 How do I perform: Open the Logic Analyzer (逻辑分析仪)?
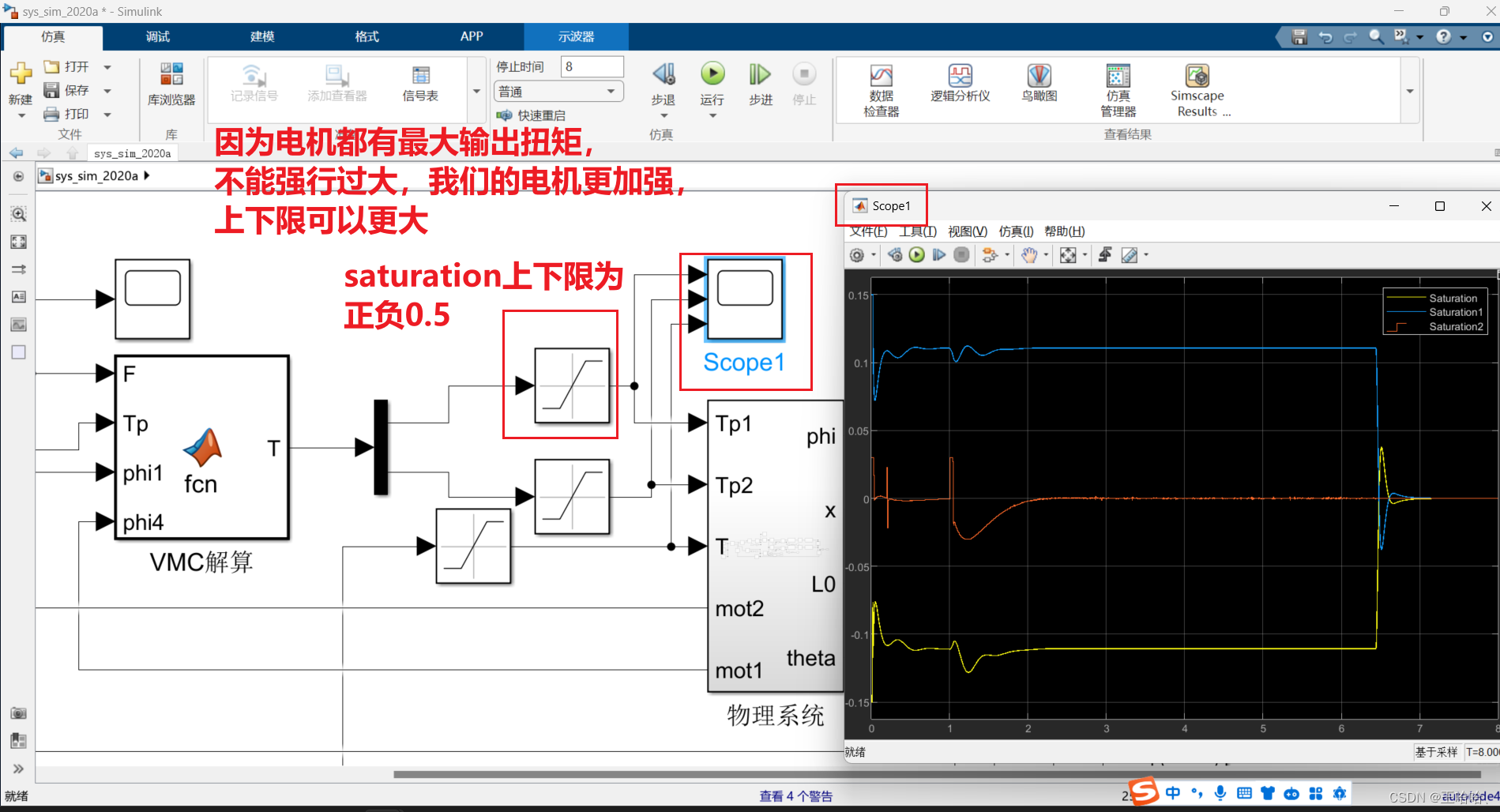(x=961, y=84)
